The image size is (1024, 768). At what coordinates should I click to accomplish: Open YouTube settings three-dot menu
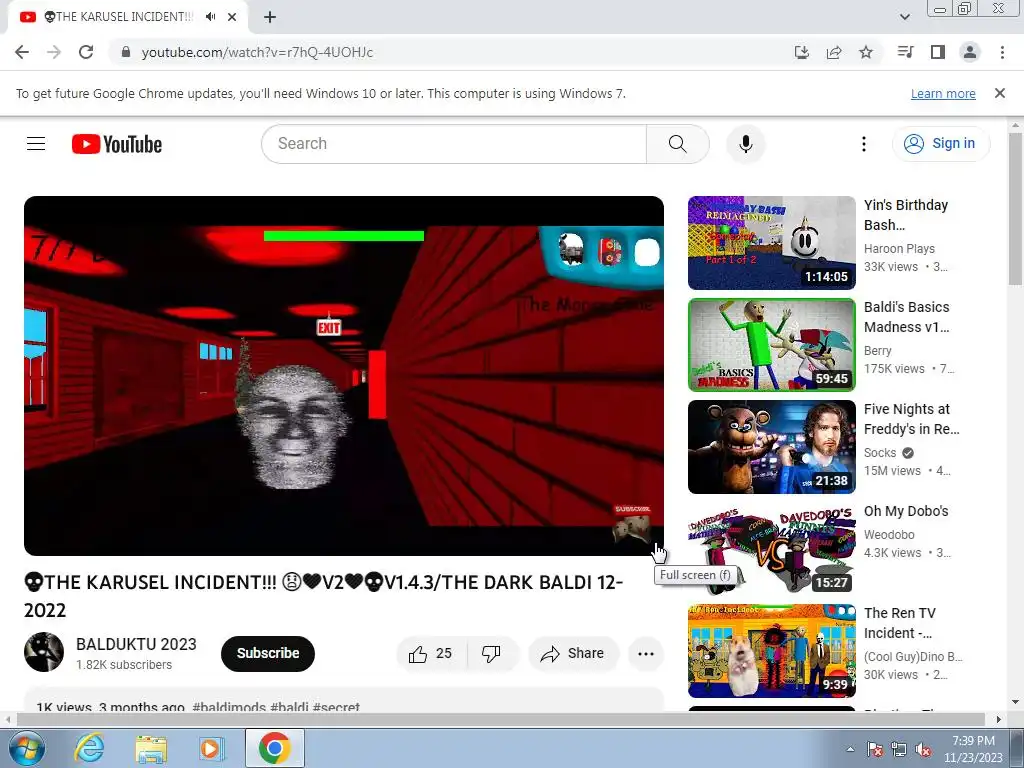click(863, 144)
